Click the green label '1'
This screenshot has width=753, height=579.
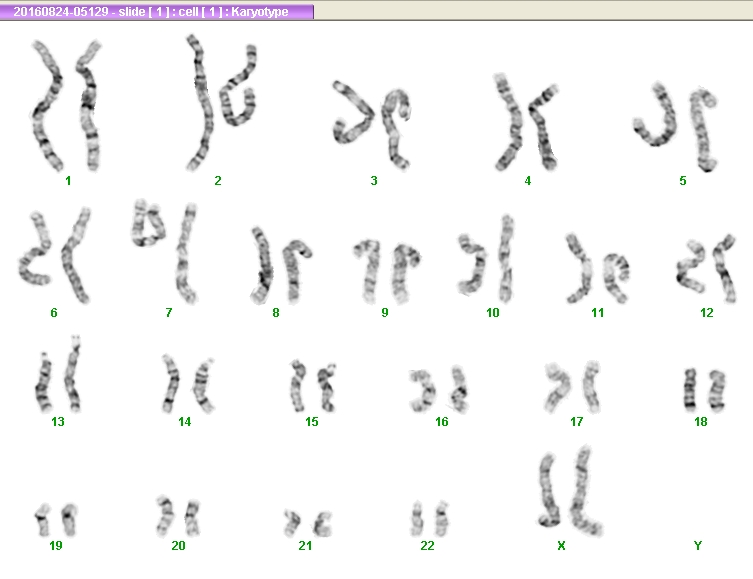[x=68, y=181]
